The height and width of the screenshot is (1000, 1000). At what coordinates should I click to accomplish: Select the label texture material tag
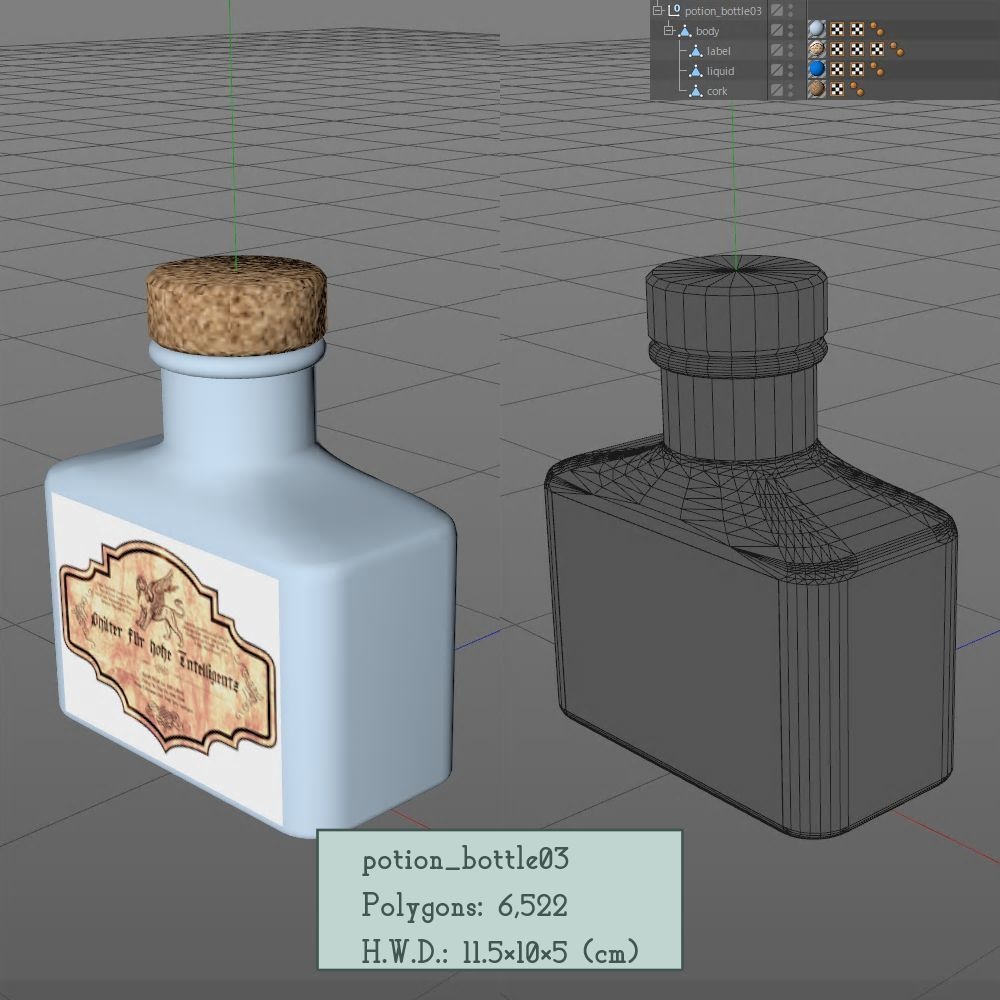tap(816, 49)
